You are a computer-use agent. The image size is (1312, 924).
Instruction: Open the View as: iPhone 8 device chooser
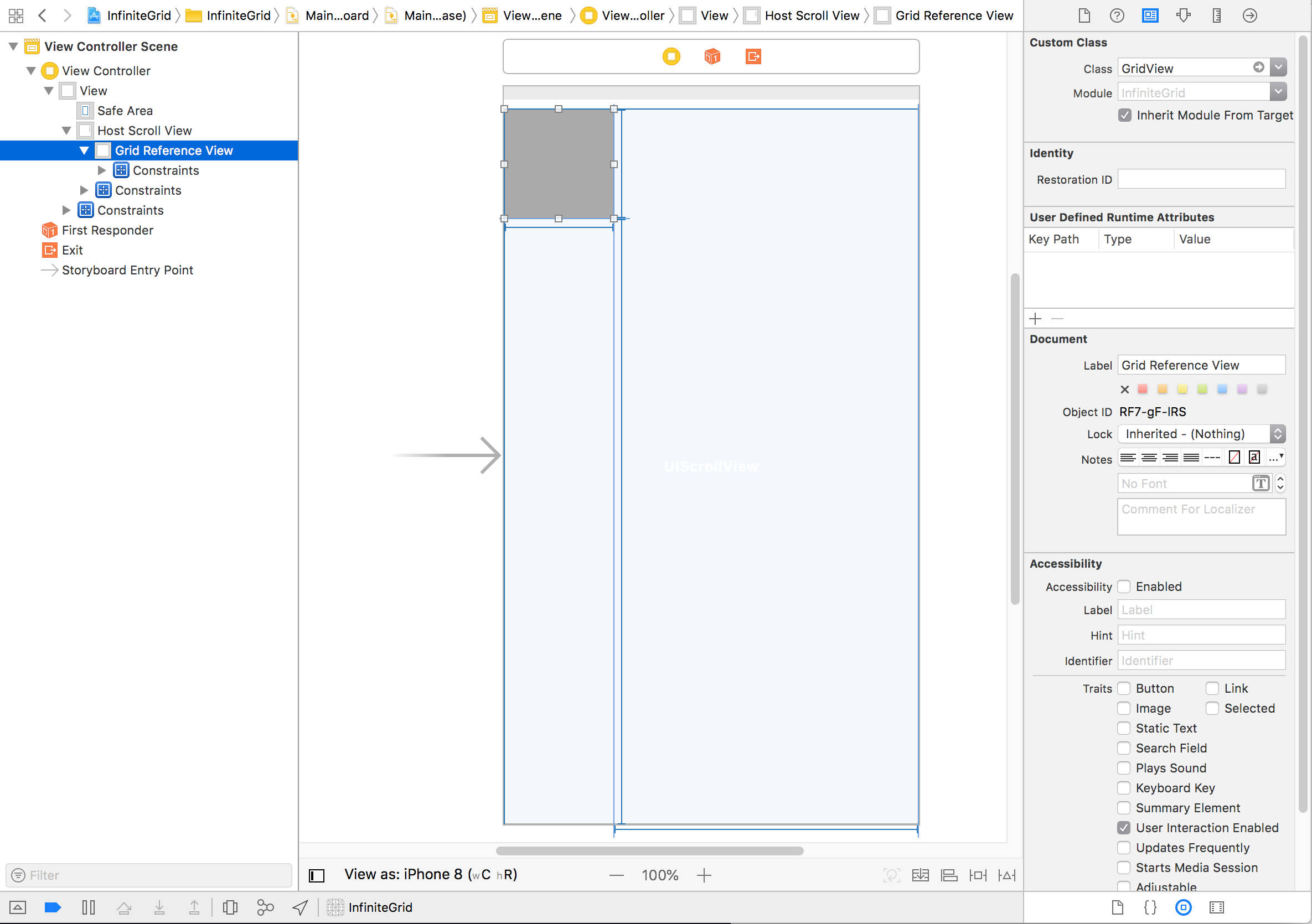click(430, 874)
